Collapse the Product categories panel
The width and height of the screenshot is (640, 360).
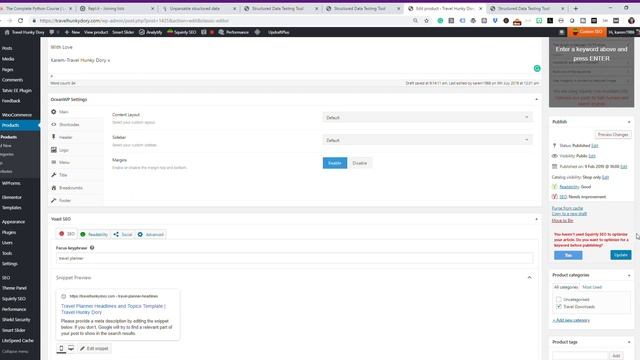tap(629, 275)
